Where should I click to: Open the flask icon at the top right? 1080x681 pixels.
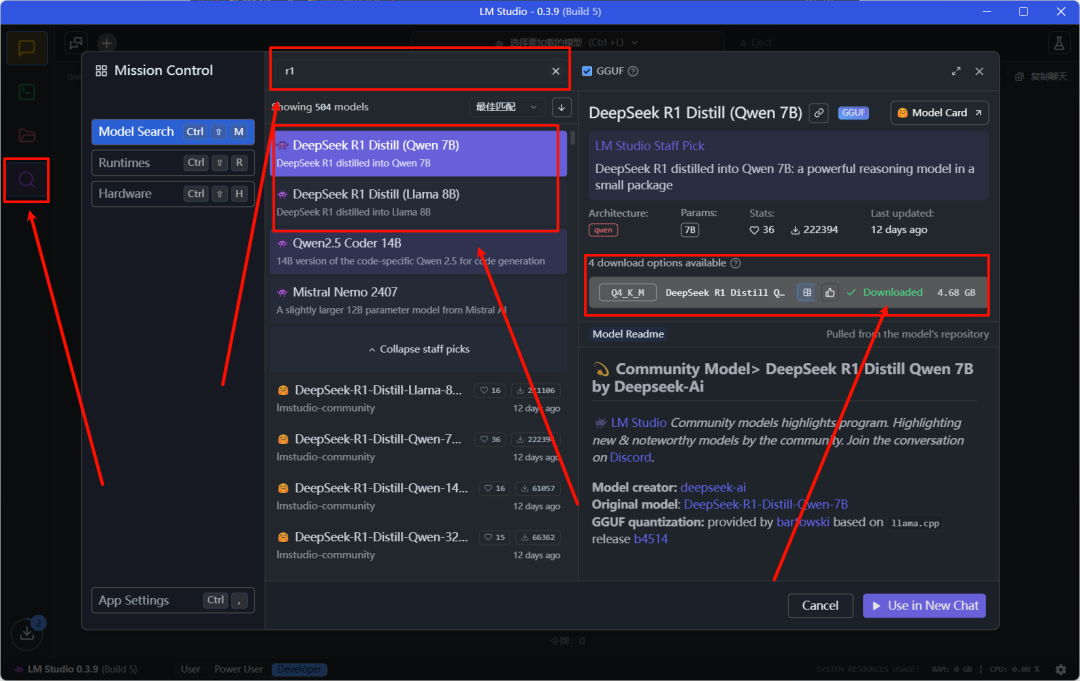pos(1059,43)
